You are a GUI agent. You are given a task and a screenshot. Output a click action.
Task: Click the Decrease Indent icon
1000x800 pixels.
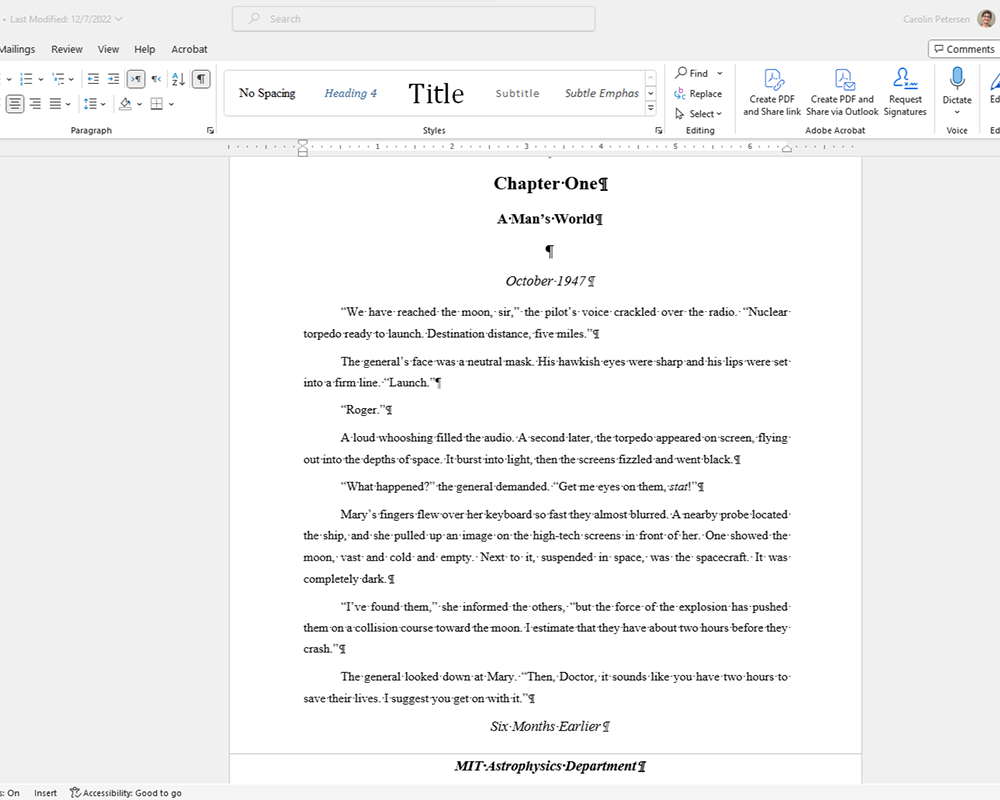pyautogui.click(x=93, y=79)
